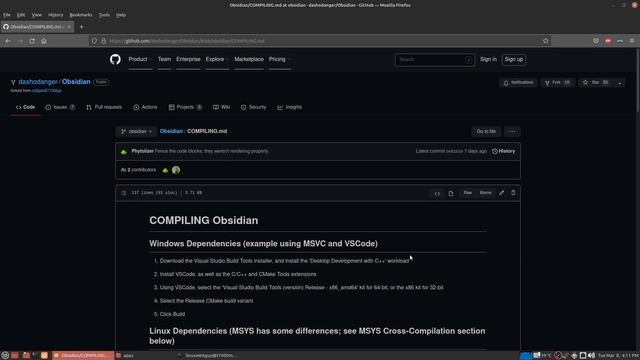Screen dimensions: 640x360
Task: Open Obsidian repository name link
Action: 76,82
